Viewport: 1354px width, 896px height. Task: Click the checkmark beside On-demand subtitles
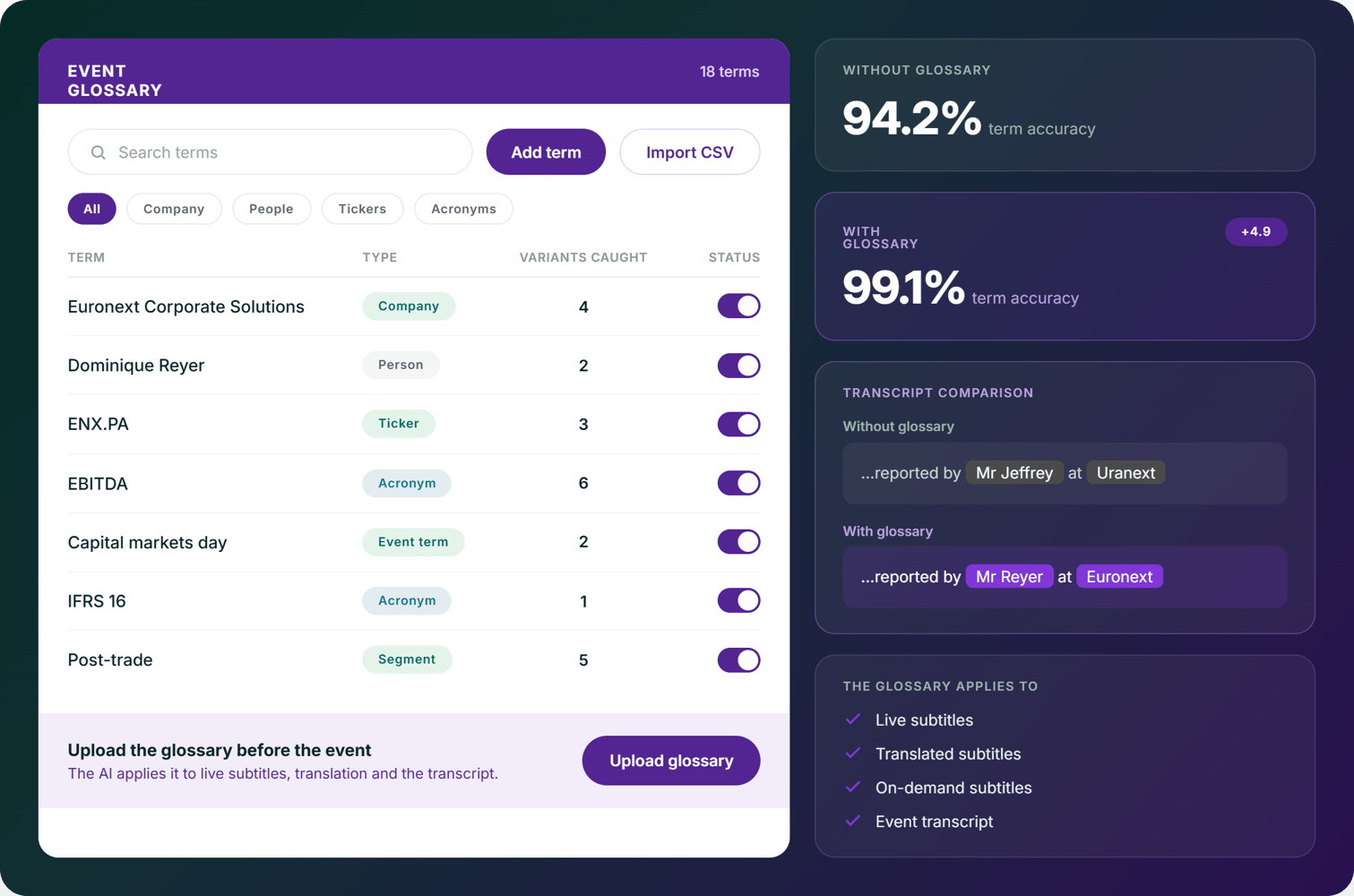click(x=853, y=788)
